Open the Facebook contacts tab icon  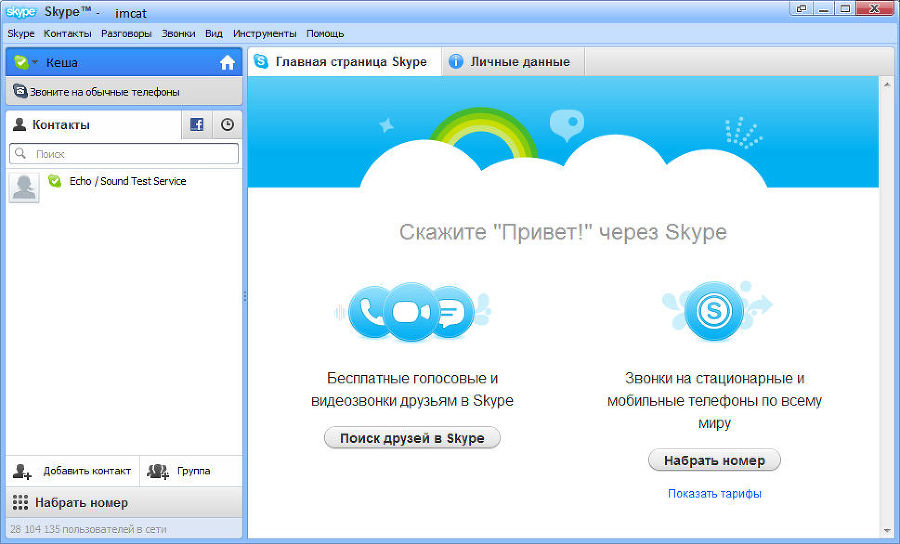click(197, 125)
